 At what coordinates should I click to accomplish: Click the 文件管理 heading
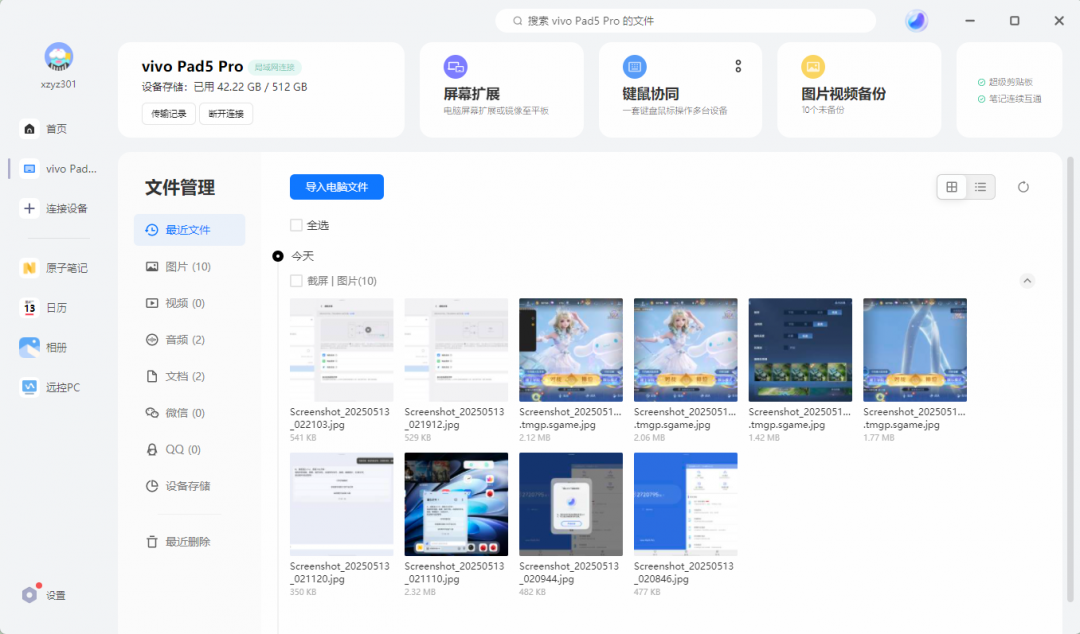click(180, 187)
